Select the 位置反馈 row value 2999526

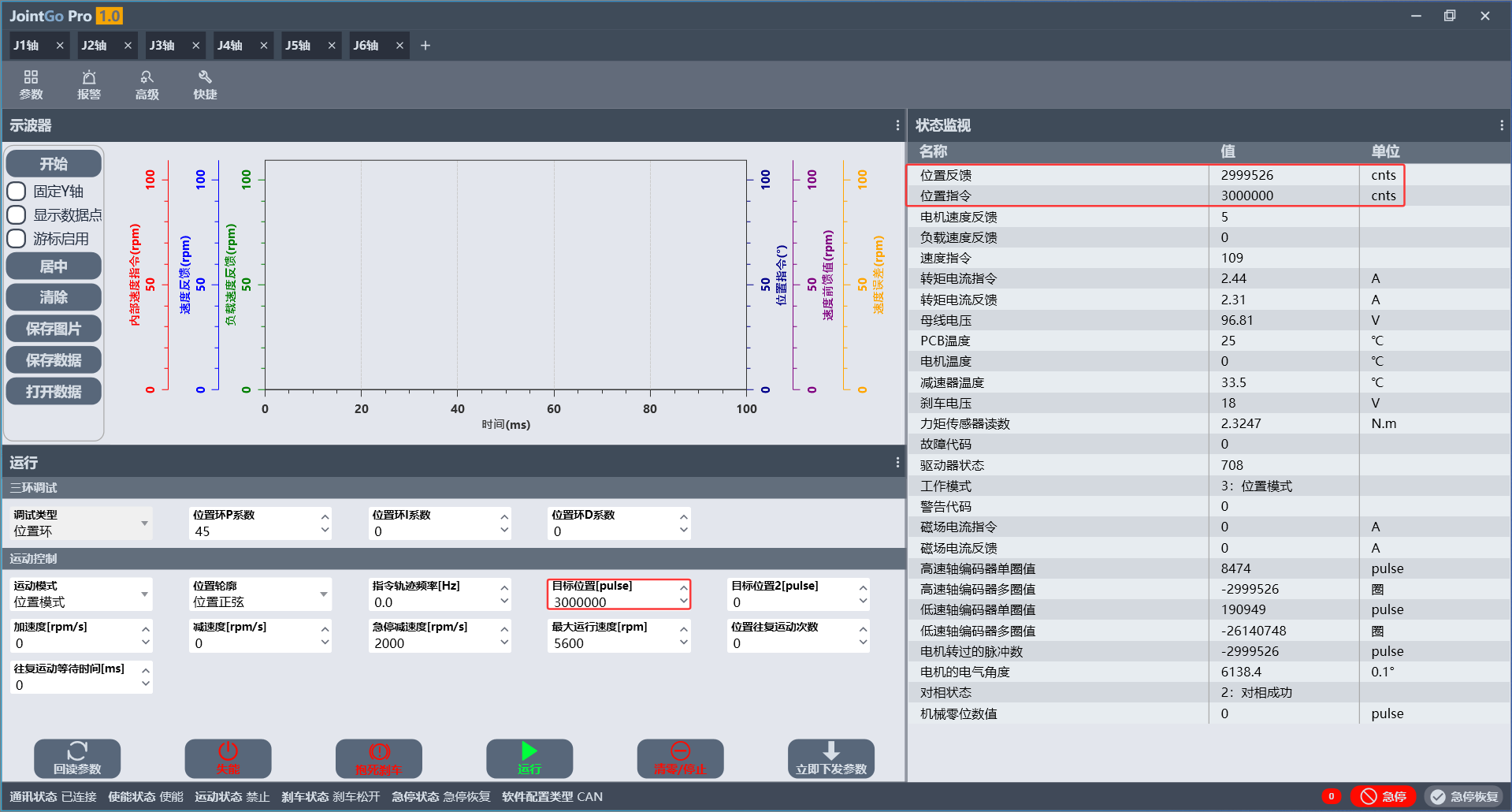[1247, 175]
